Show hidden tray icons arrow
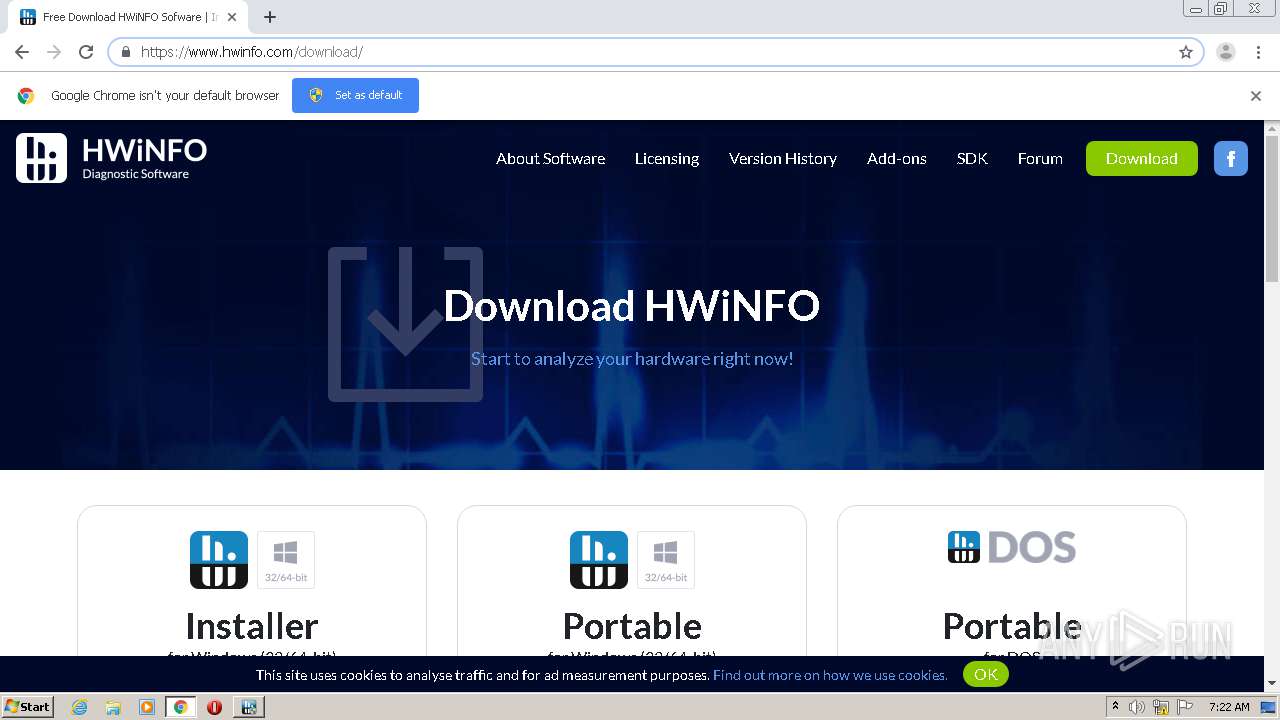Image resolution: width=1280 pixels, height=720 pixels. coord(1116,707)
